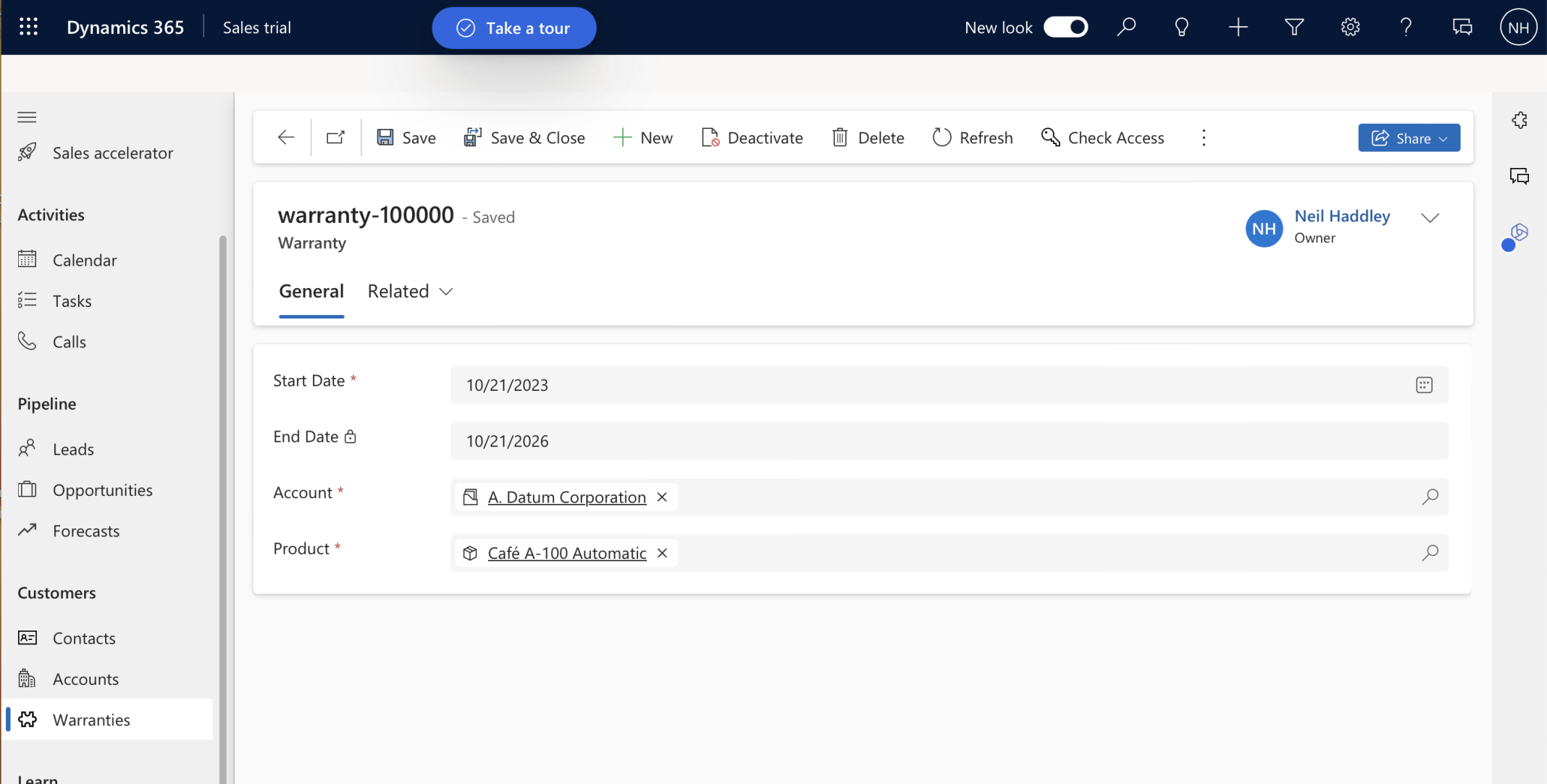Open the advanced find filter icon

pos(1294,28)
